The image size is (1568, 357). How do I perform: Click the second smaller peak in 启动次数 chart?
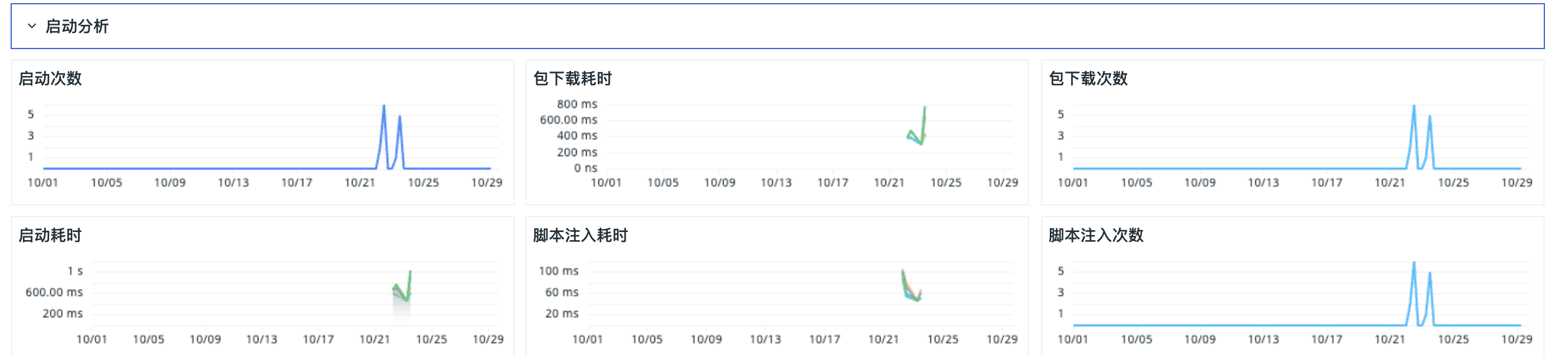click(399, 117)
